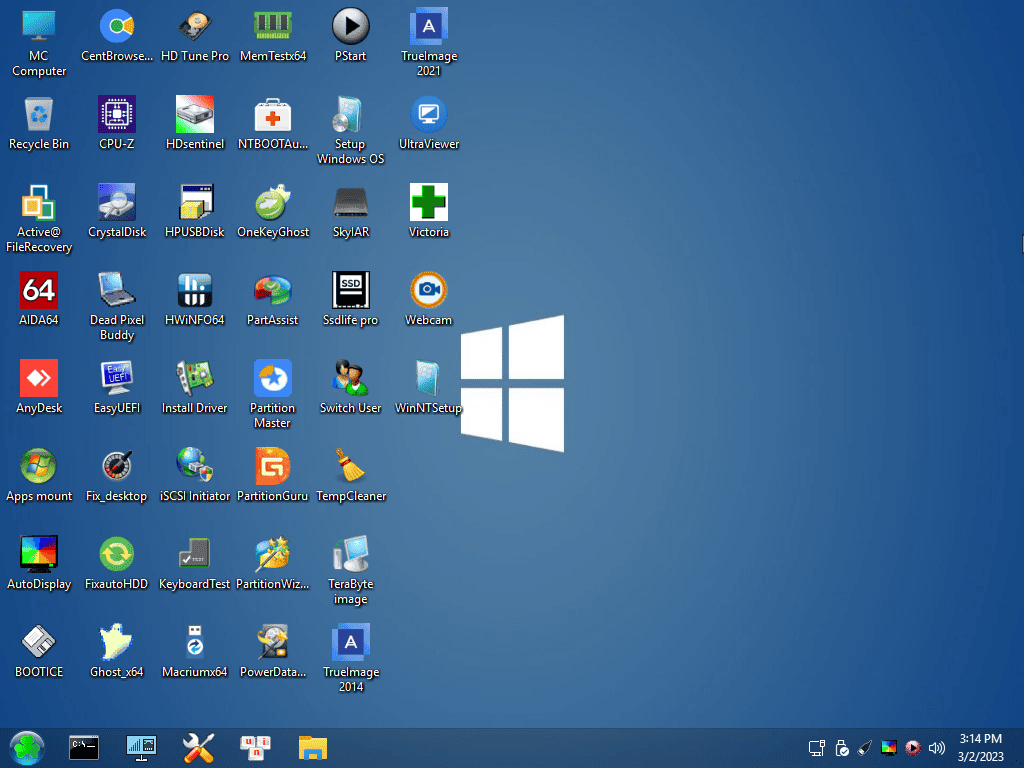Open the MC Computer desktop icon
1024x768 pixels.
click(39, 26)
